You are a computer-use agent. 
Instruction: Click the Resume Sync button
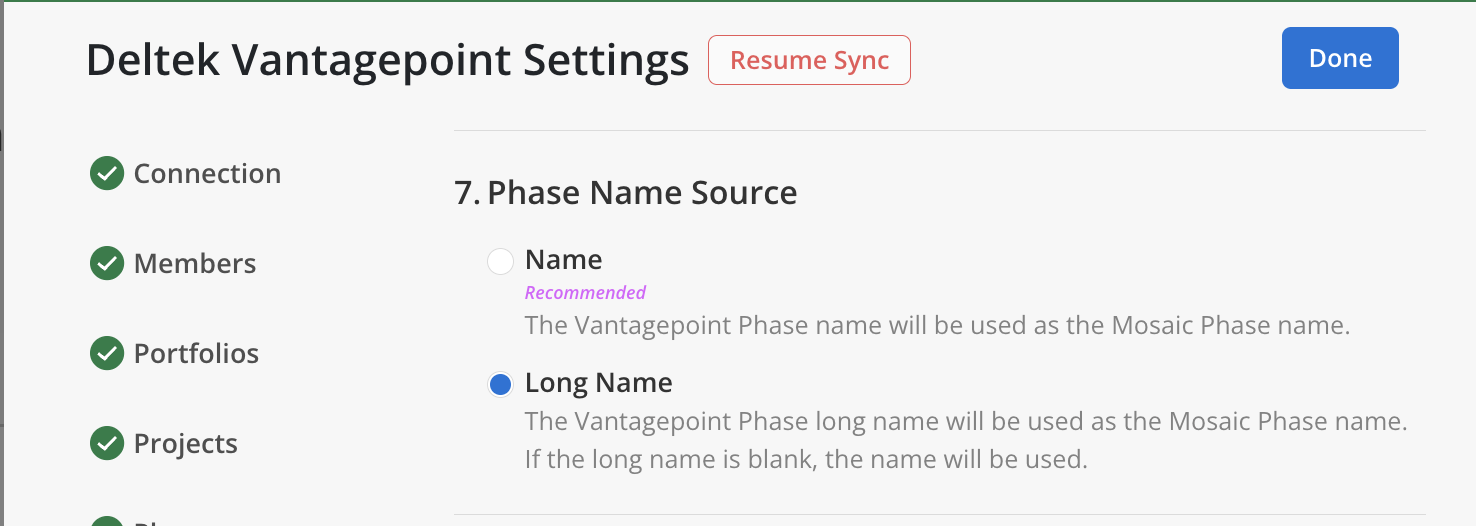click(x=809, y=60)
